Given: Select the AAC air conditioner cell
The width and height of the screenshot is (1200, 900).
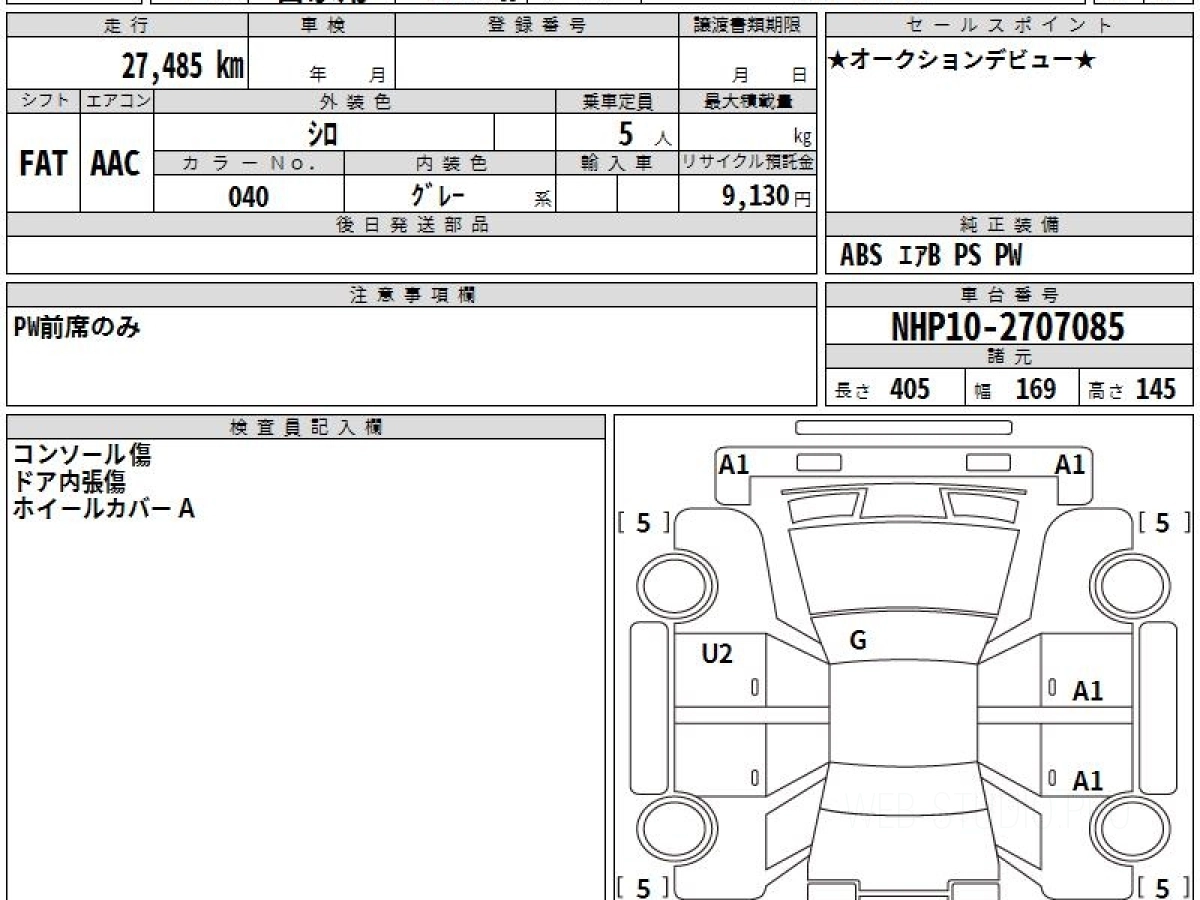Looking at the screenshot, I should (x=116, y=163).
